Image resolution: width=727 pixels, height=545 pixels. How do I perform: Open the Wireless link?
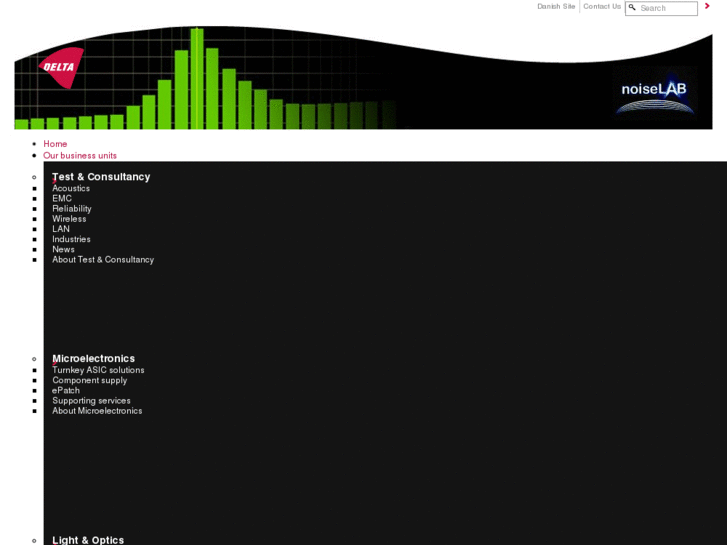[69, 219]
